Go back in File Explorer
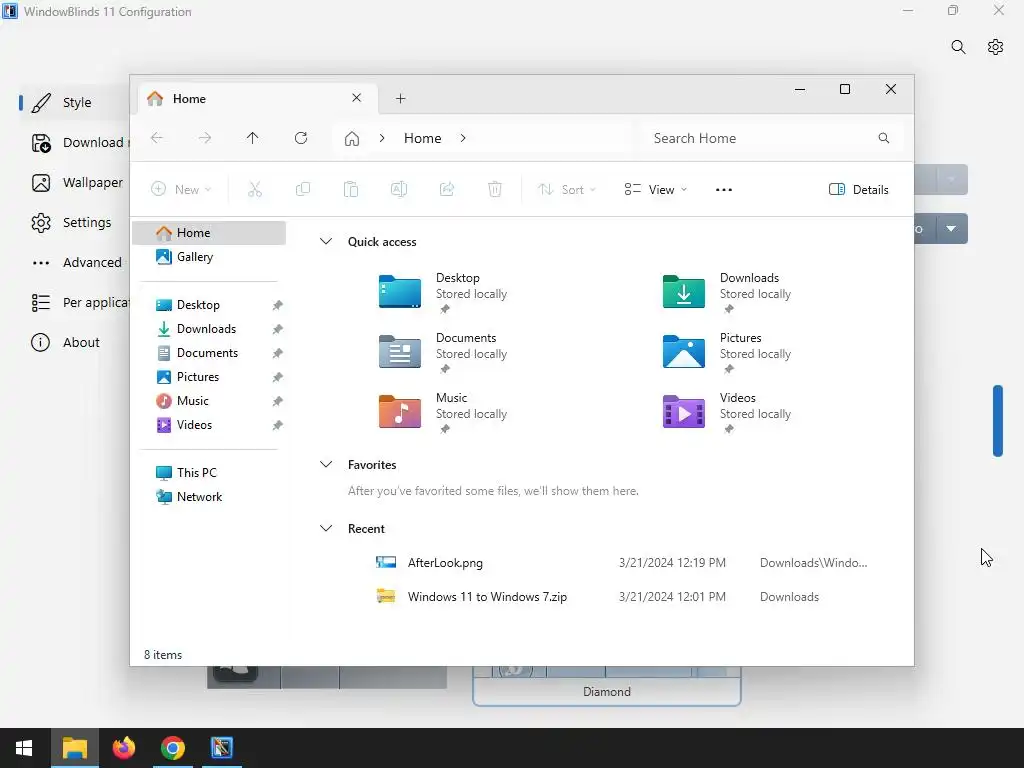The height and width of the screenshot is (768, 1024). click(x=157, y=138)
